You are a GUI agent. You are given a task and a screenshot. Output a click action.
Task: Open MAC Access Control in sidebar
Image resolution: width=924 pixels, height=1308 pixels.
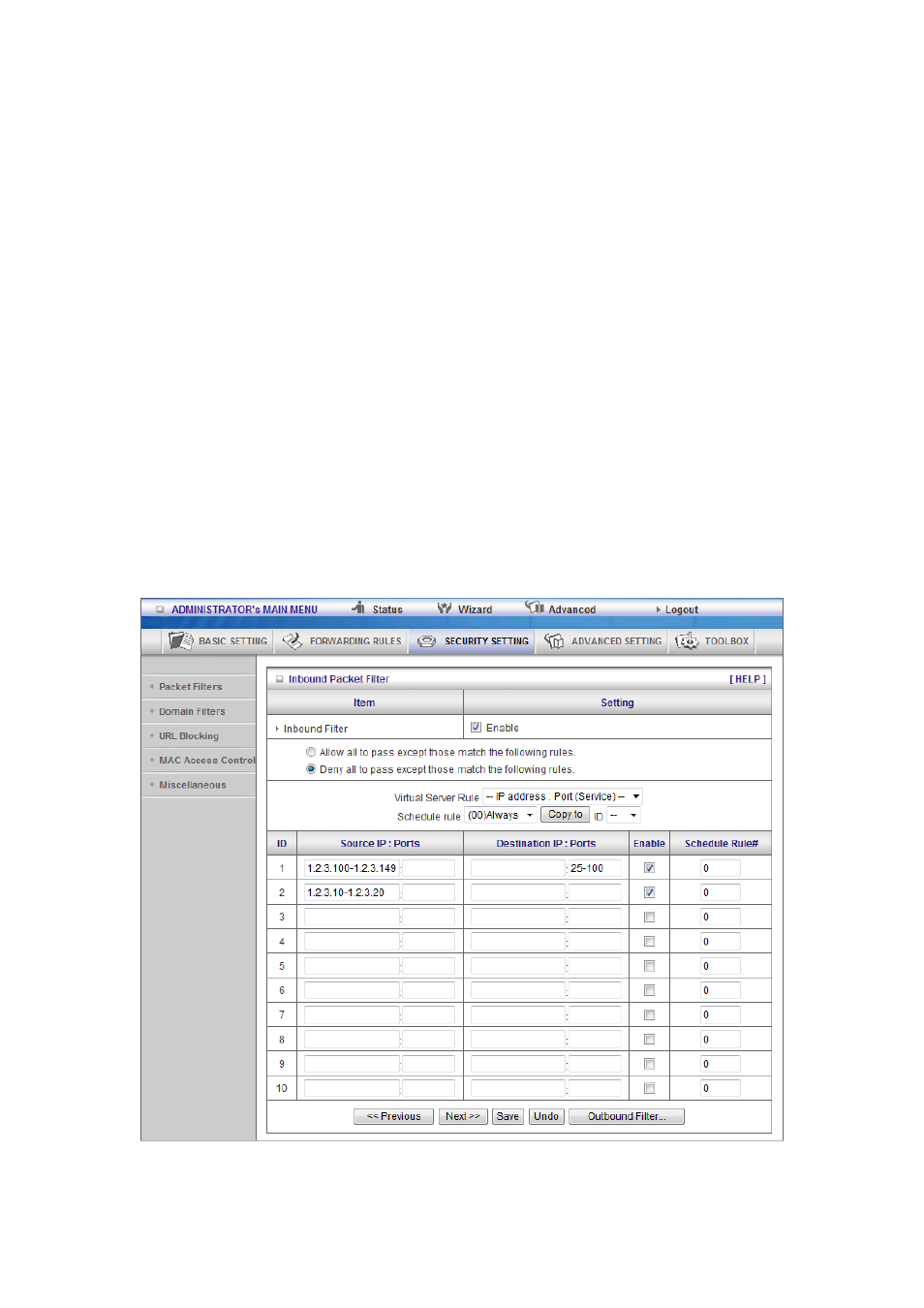(x=207, y=761)
